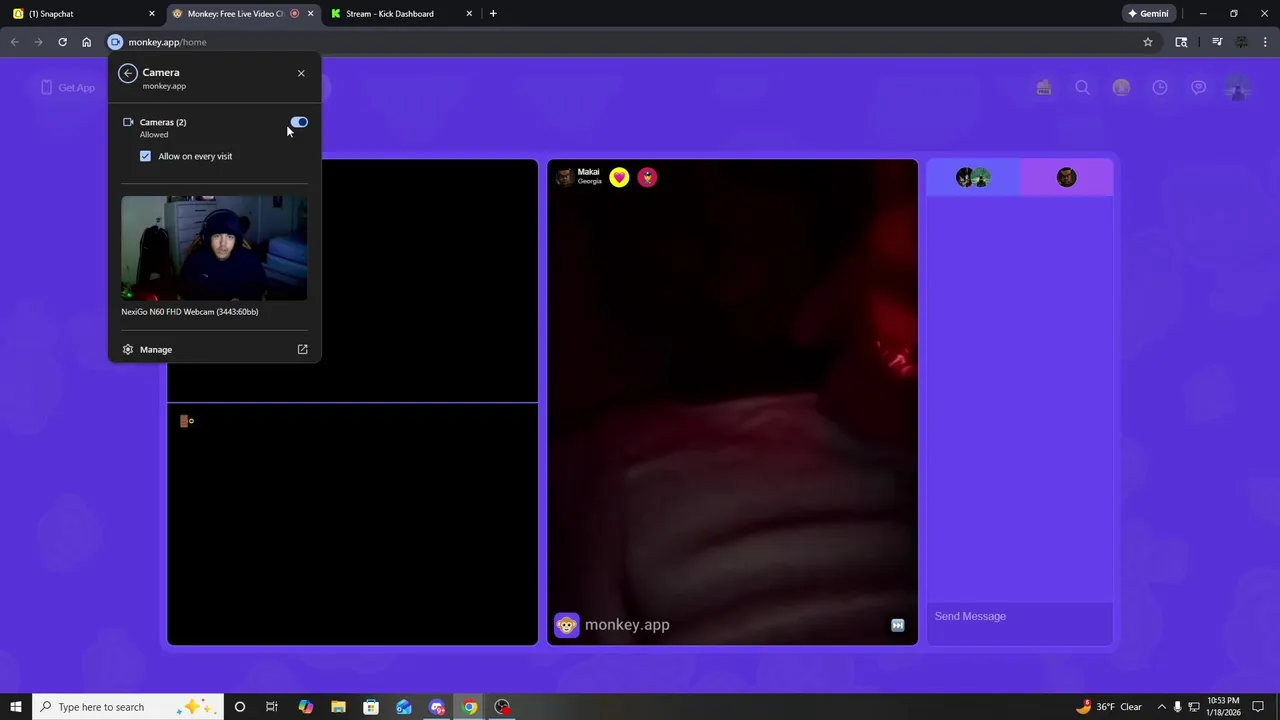Uncheck Allow on every visit
This screenshot has width=1280, height=720.
click(145, 156)
